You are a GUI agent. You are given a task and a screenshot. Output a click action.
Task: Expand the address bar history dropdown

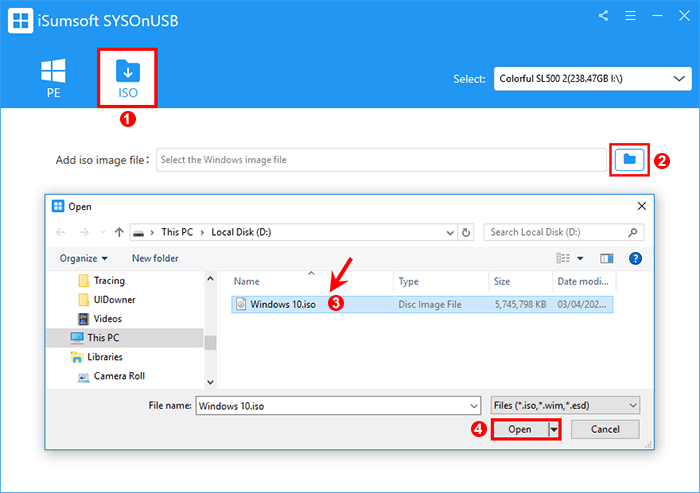(450, 233)
